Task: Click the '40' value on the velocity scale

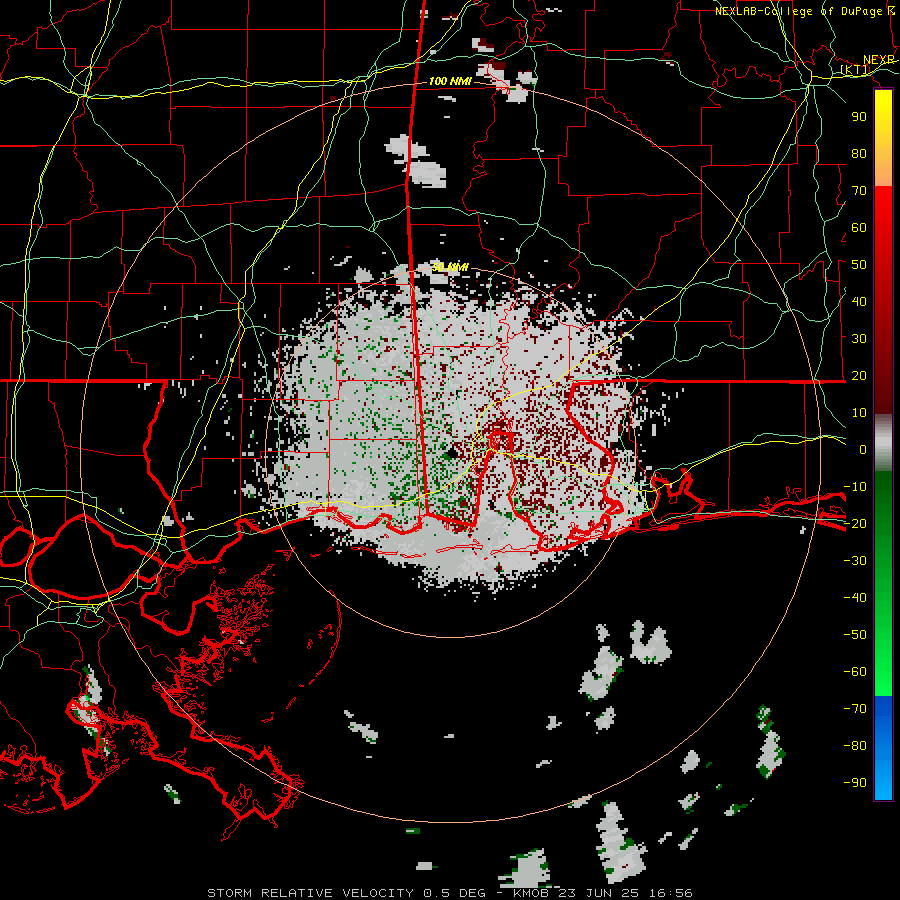Action: tap(859, 301)
